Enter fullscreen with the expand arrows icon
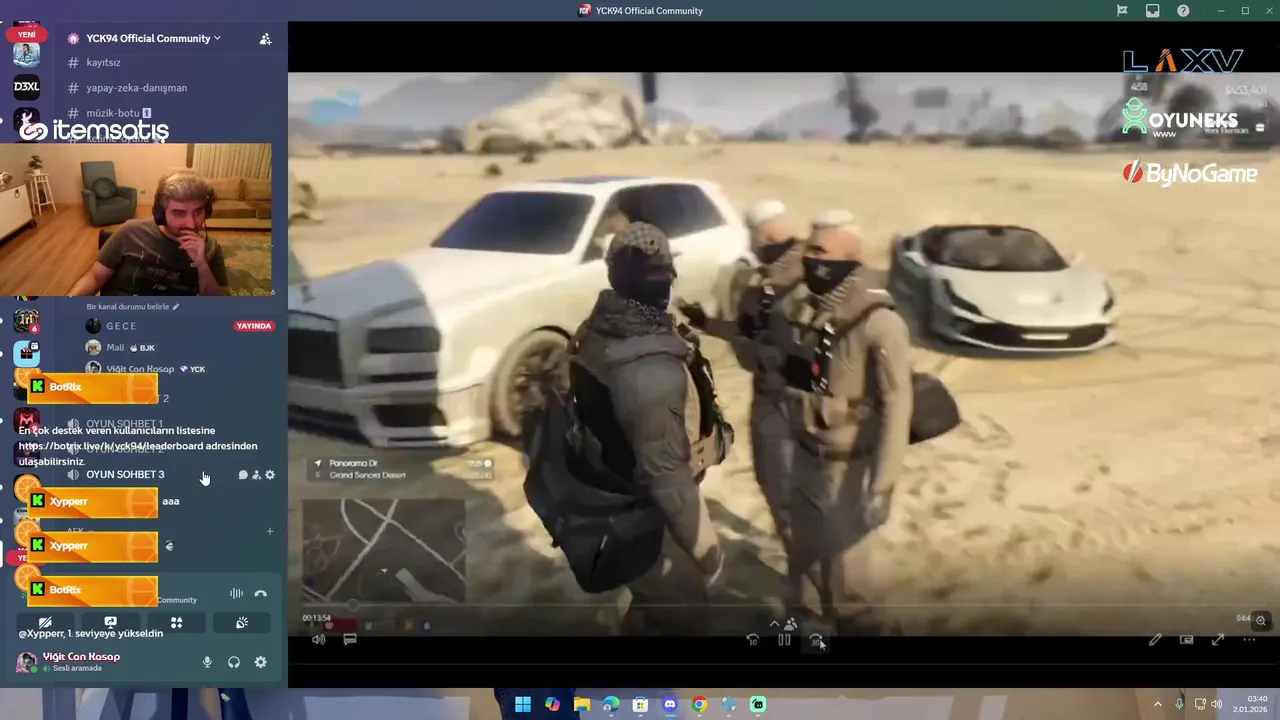 coord(1218,640)
